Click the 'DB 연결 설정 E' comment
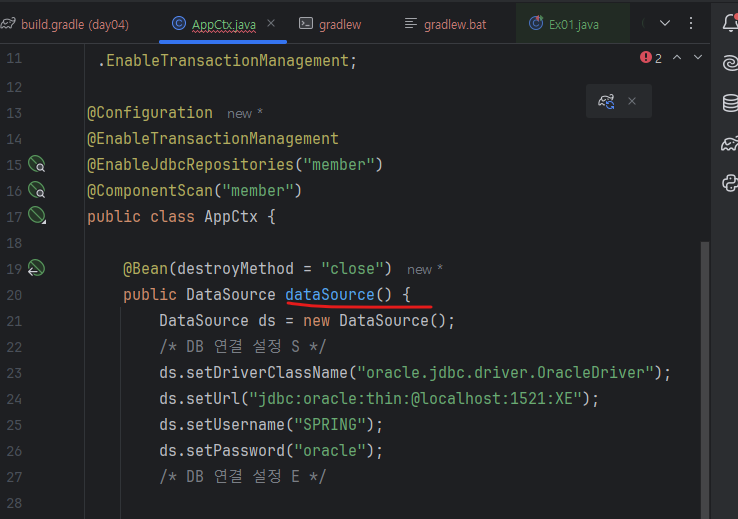Image resolution: width=738 pixels, height=519 pixels. (x=242, y=477)
